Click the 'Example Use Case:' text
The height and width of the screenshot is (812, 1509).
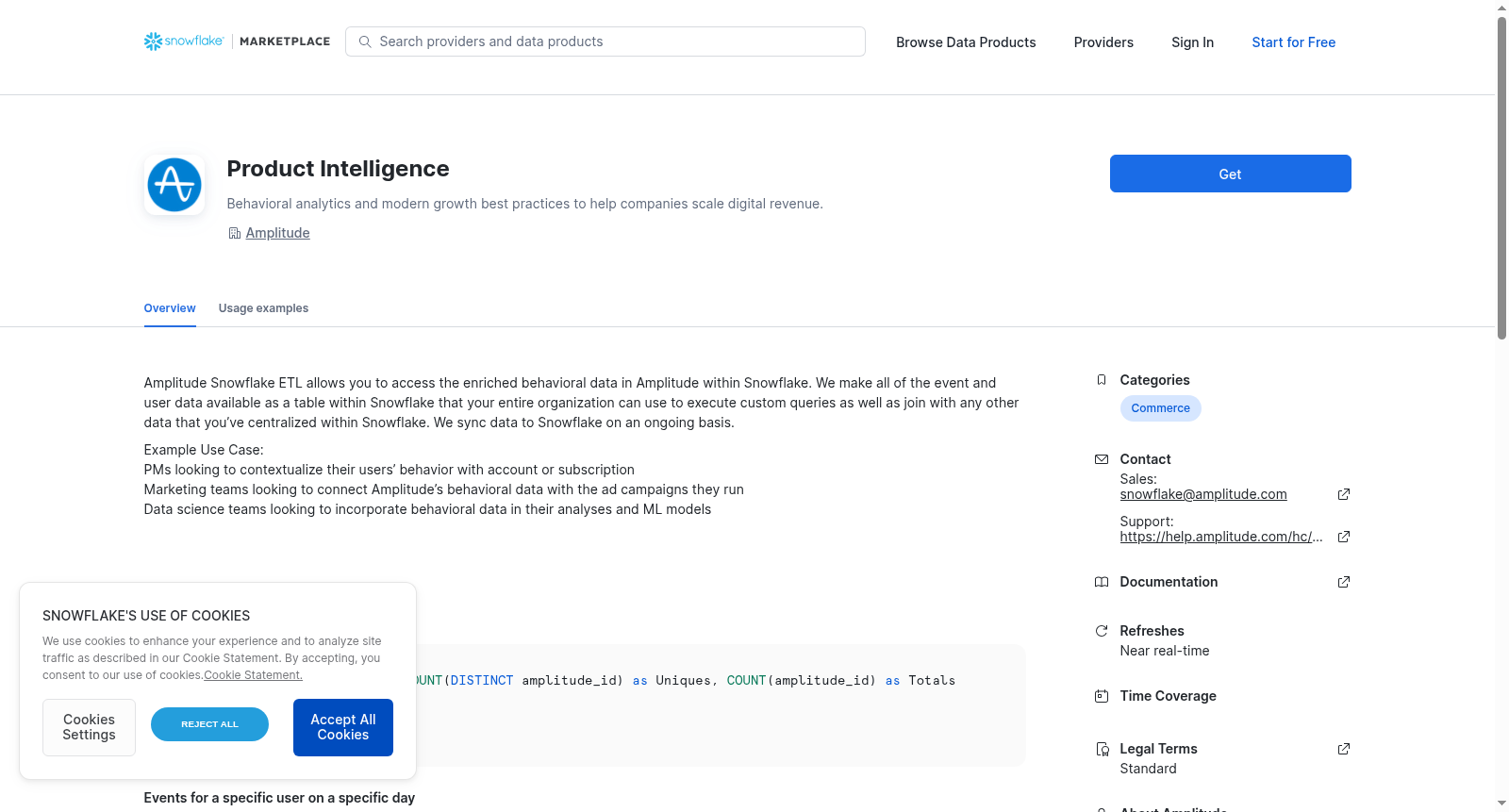click(204, 450)
